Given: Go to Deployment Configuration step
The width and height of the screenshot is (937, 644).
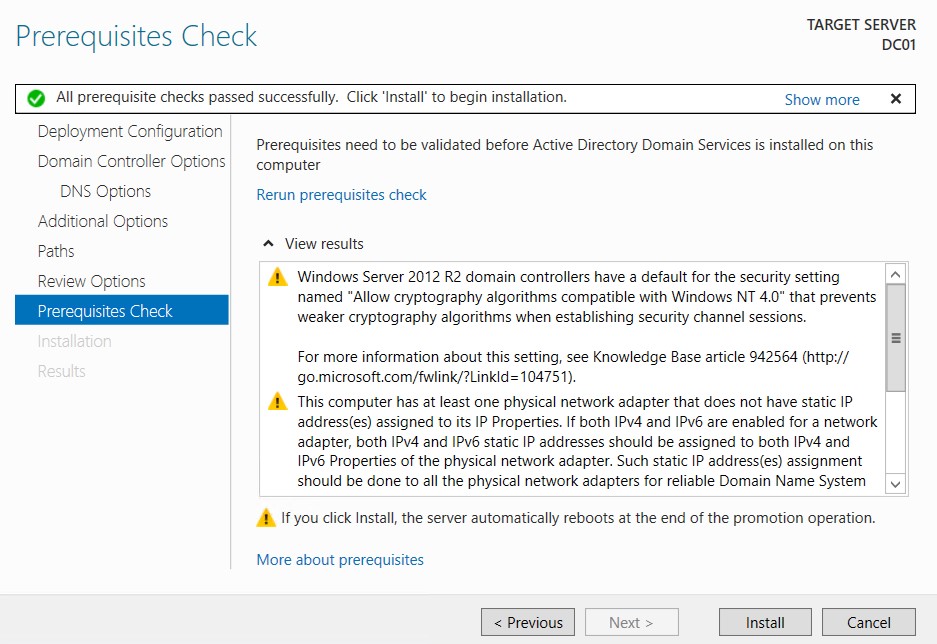Looking at the screenshot, I should point(130,131).
